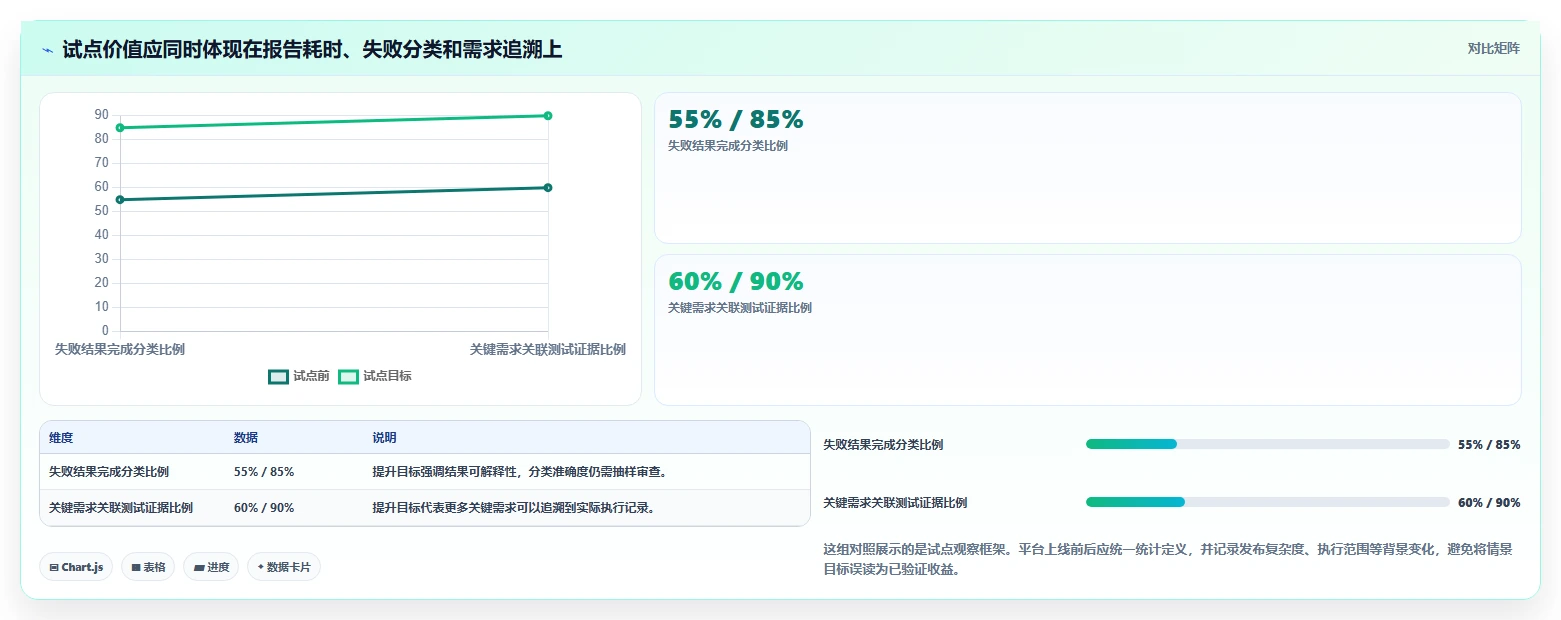This screenshot has height=620, width=1561.
Task: Click the lightning icon before the title
Action: tap(47, 50)
